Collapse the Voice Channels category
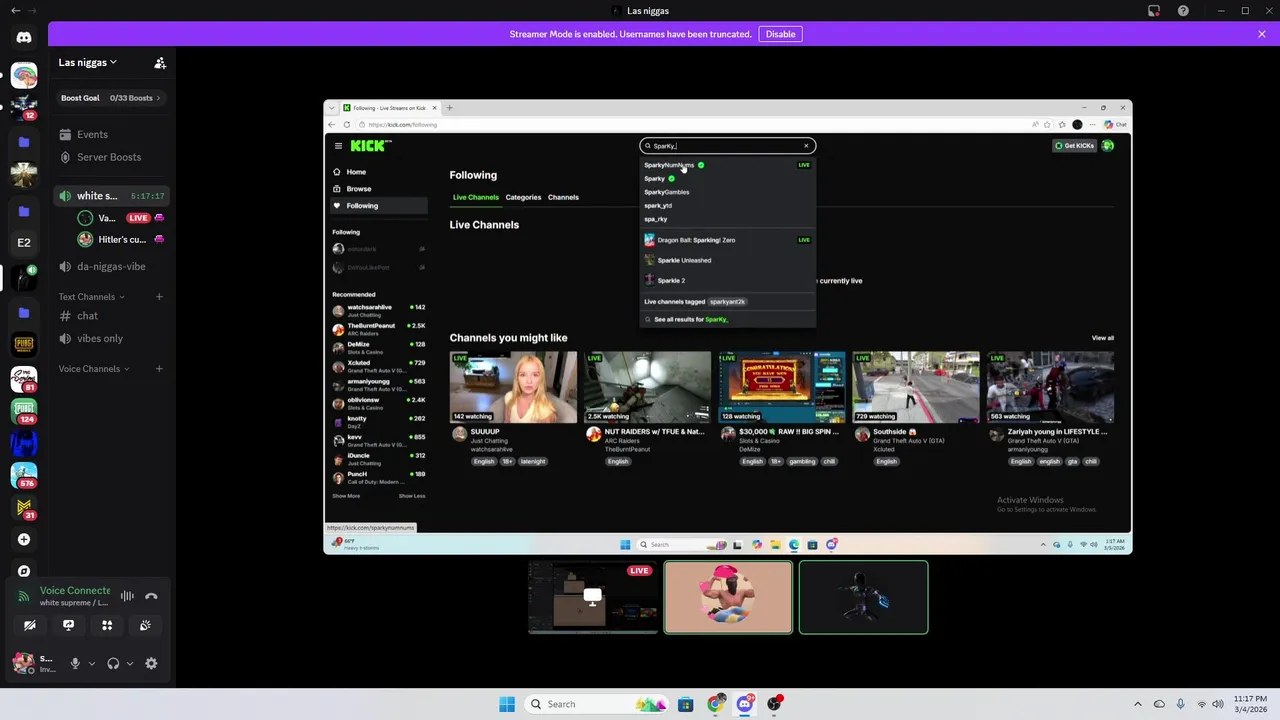Viewport: 1280px width, 720px height. coord(94,369)
